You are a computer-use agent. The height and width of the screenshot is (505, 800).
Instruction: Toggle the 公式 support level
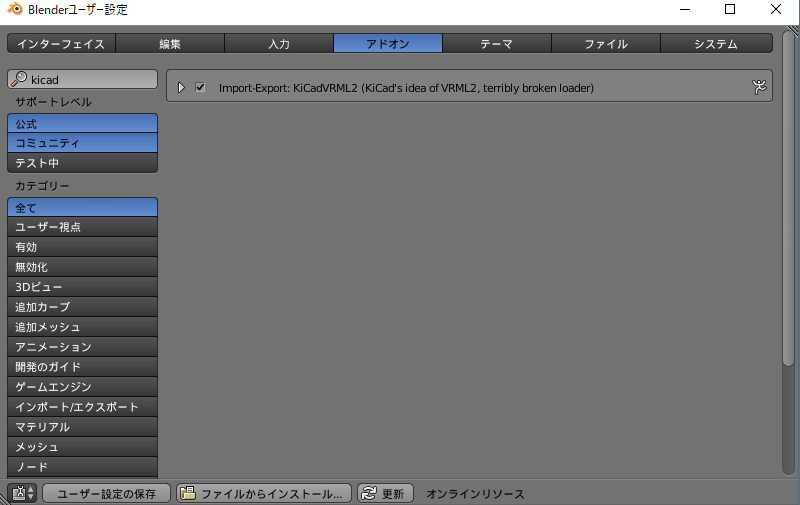(82, 123)
